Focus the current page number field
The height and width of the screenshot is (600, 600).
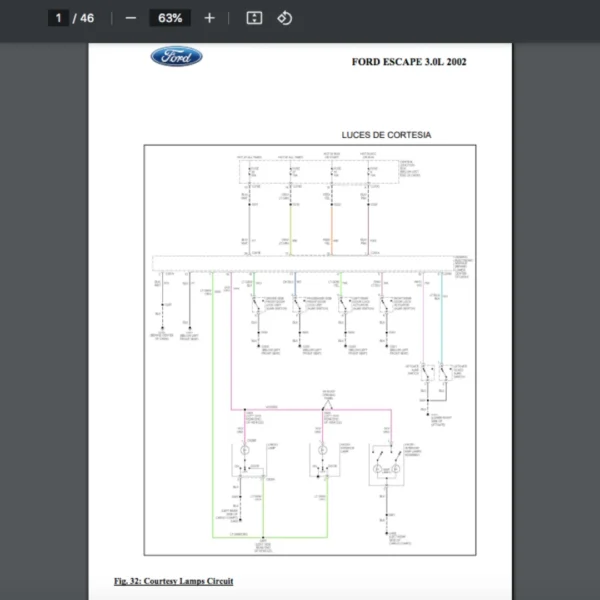tap(59, 18)
